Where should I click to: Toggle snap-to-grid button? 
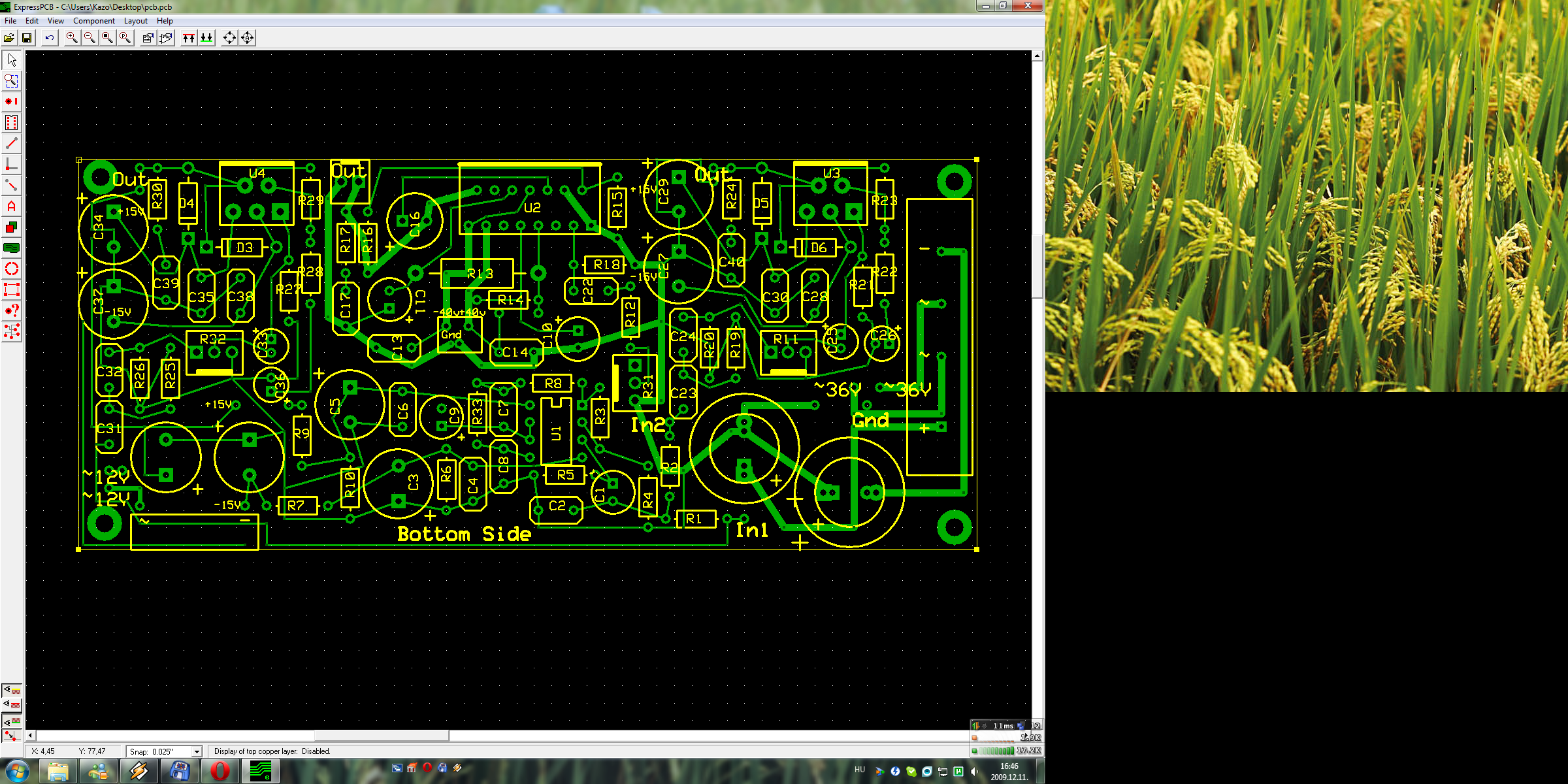point(11,736)
